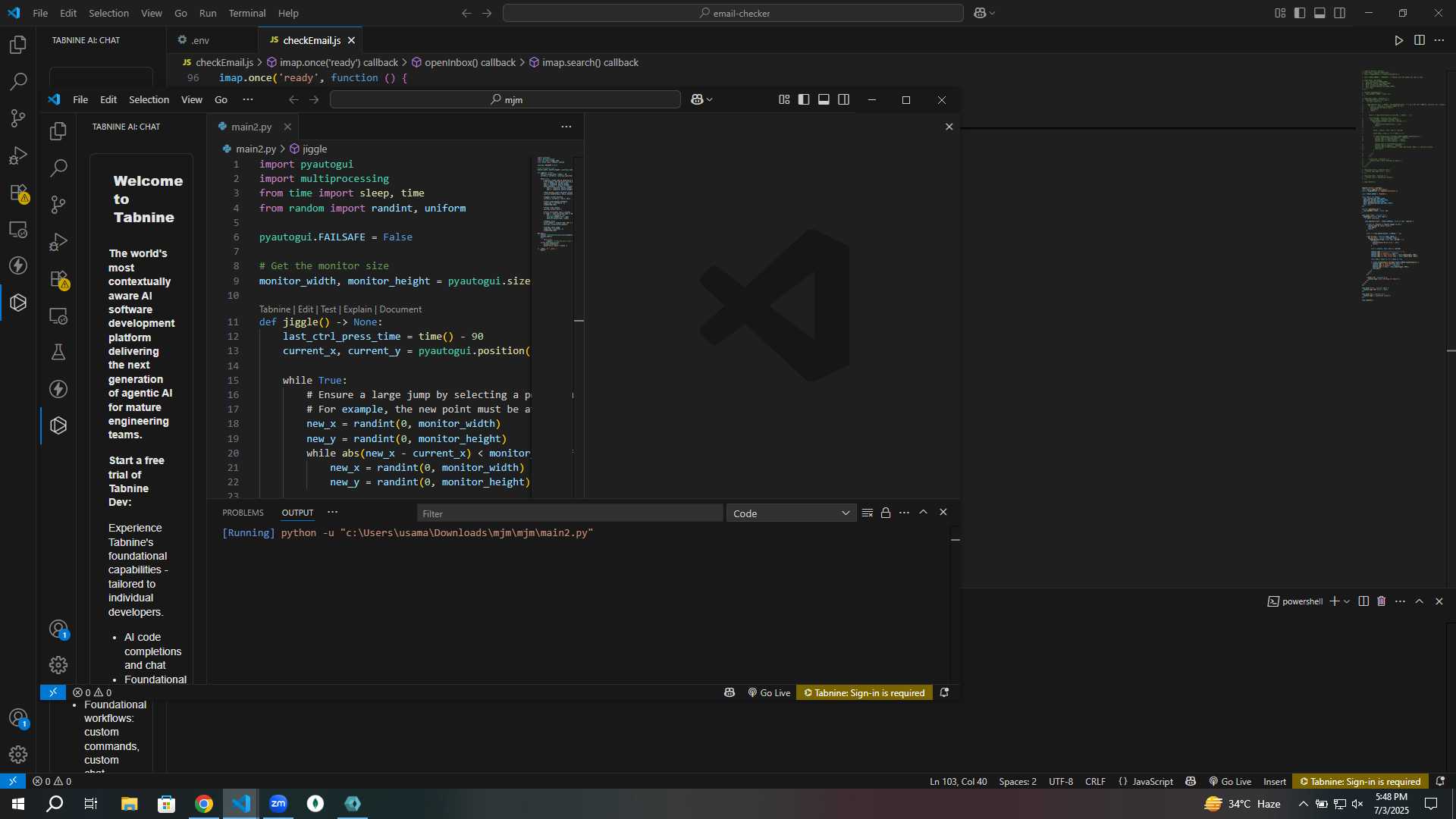This screenshot has width=1456, height=819.
Task: Open Remote Explorer in the mjm window
Action: pyautogui.click(x=58, y=315)
